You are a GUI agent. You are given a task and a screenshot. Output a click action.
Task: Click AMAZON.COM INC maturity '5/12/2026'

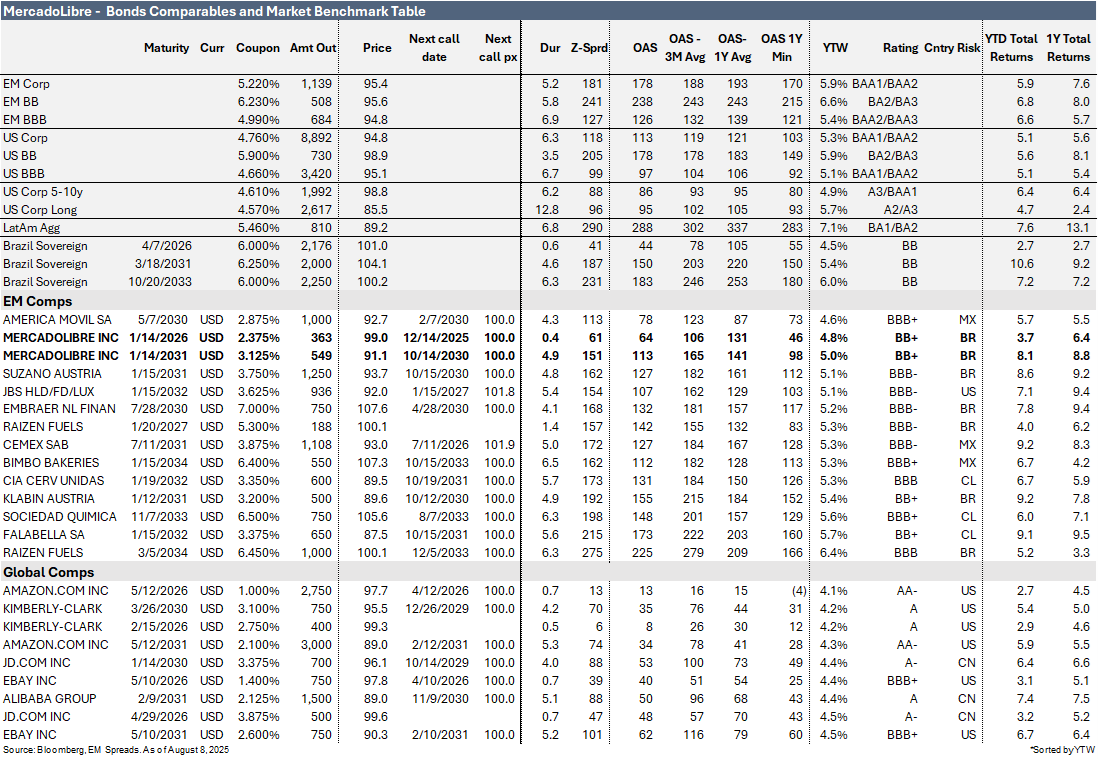tap(159, 591)
